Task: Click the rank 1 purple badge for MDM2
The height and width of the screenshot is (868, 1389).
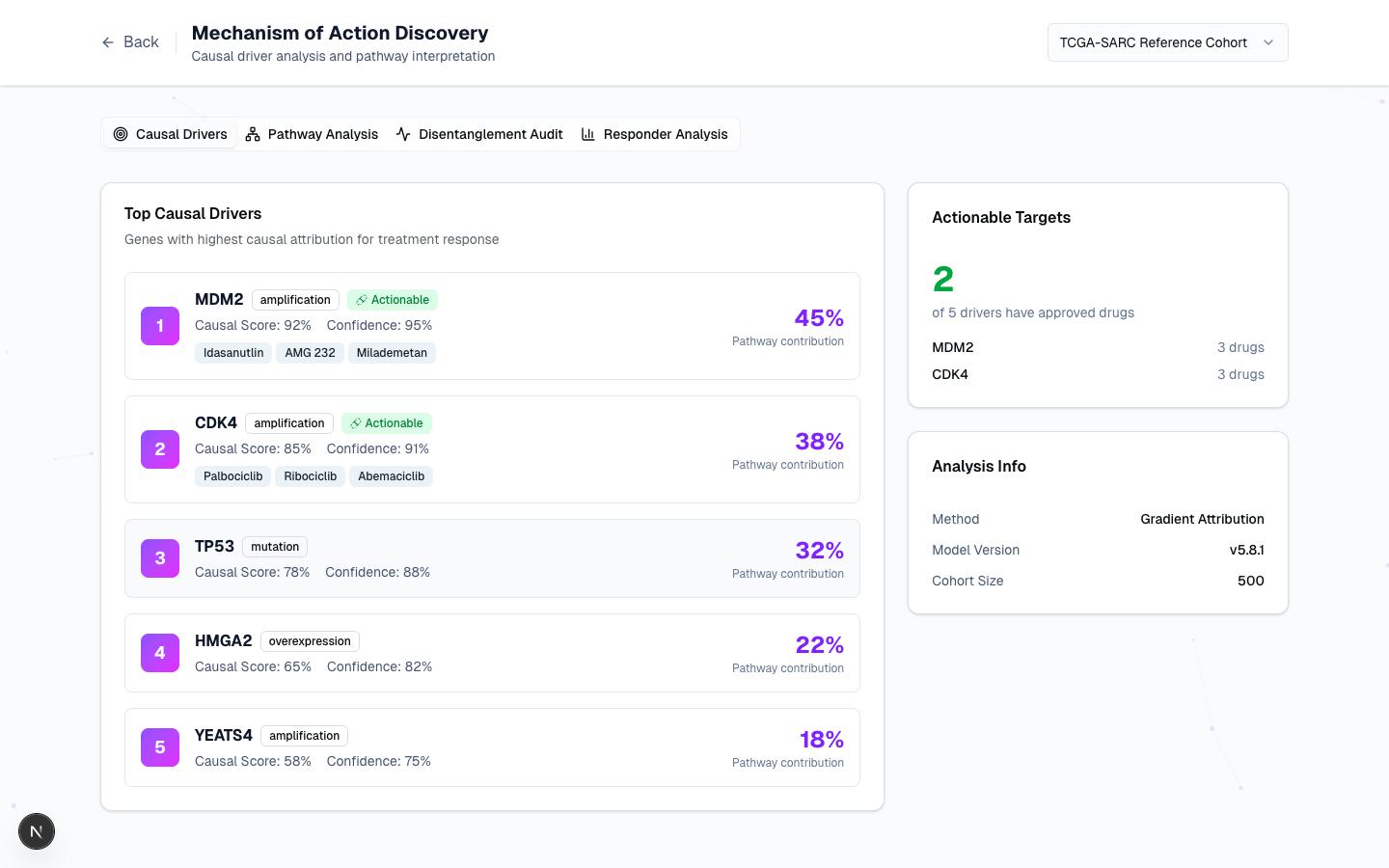Action: tap(160, 326)
